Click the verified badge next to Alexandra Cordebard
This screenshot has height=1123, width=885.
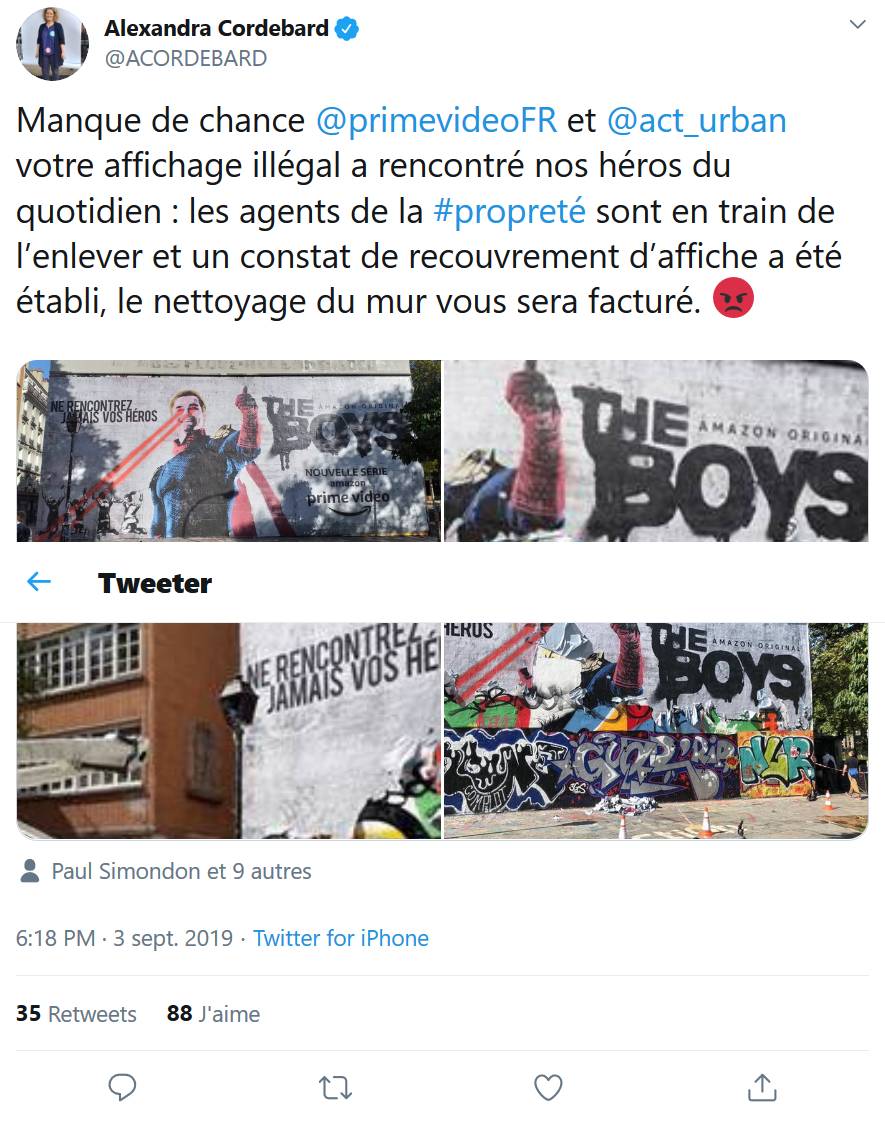347,29
